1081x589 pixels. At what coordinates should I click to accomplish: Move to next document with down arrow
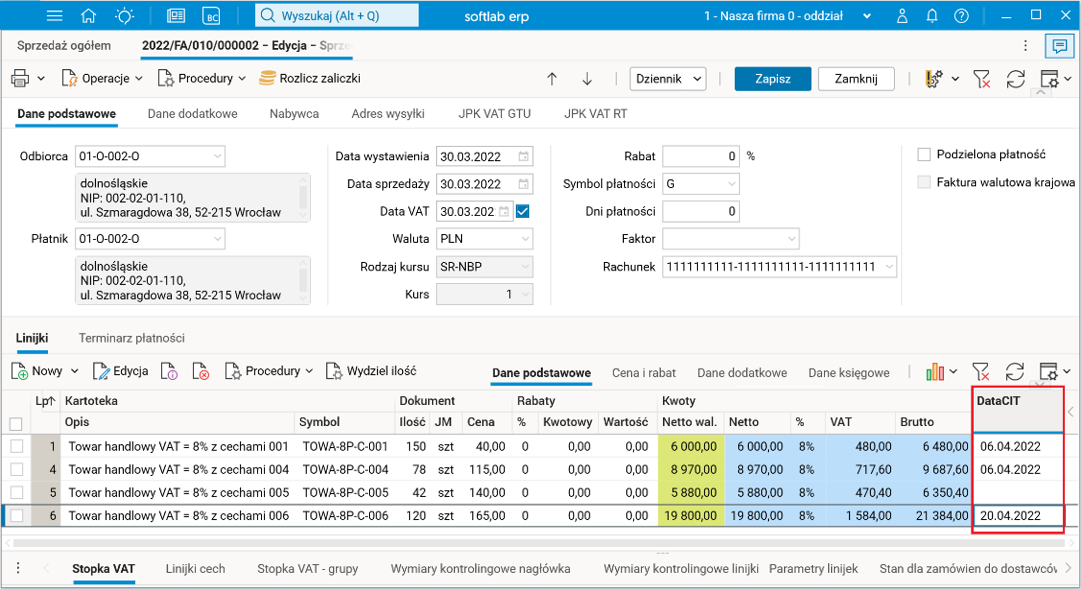click(587, 79)
